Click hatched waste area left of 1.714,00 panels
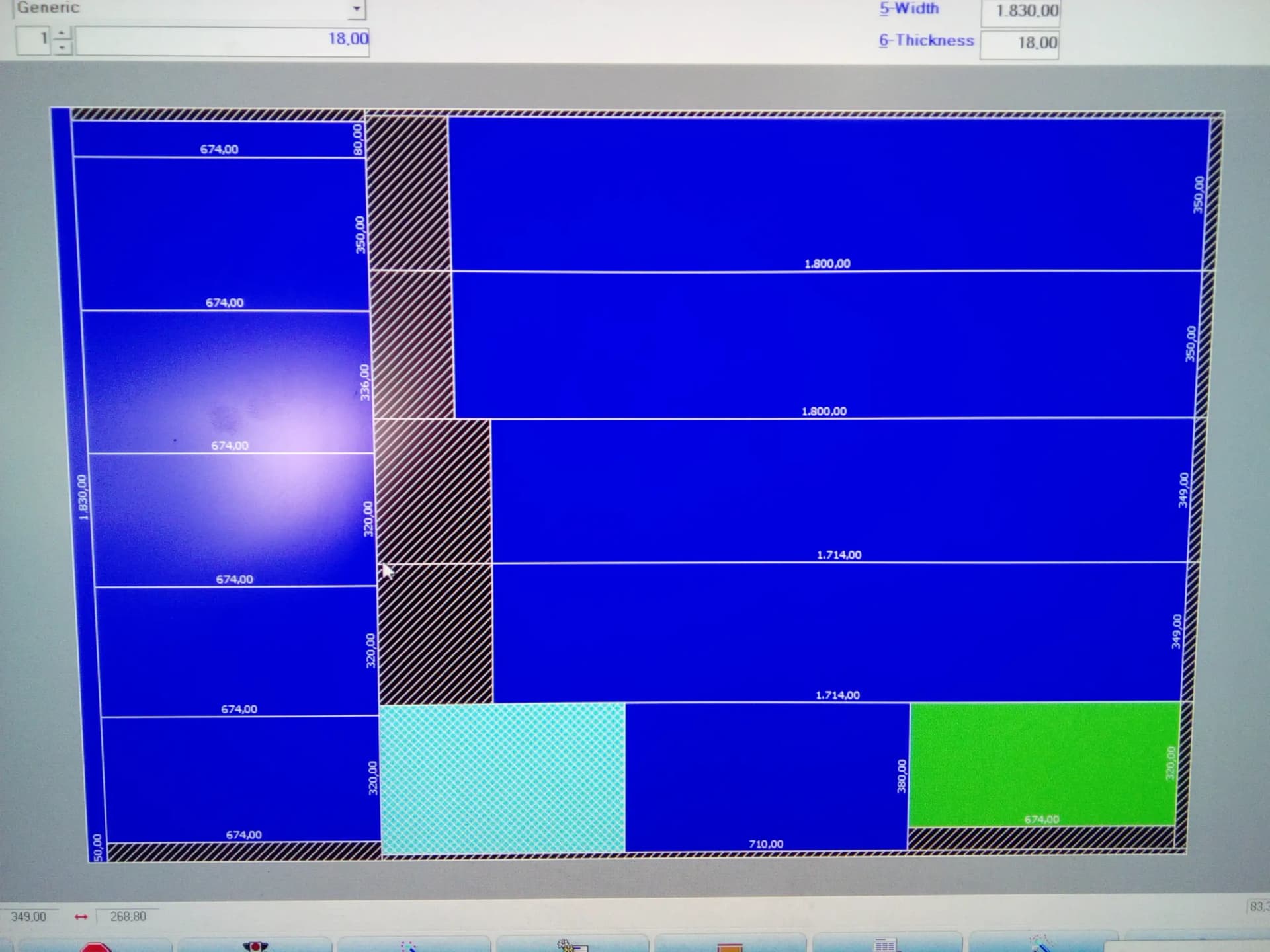 coord(435,562)
